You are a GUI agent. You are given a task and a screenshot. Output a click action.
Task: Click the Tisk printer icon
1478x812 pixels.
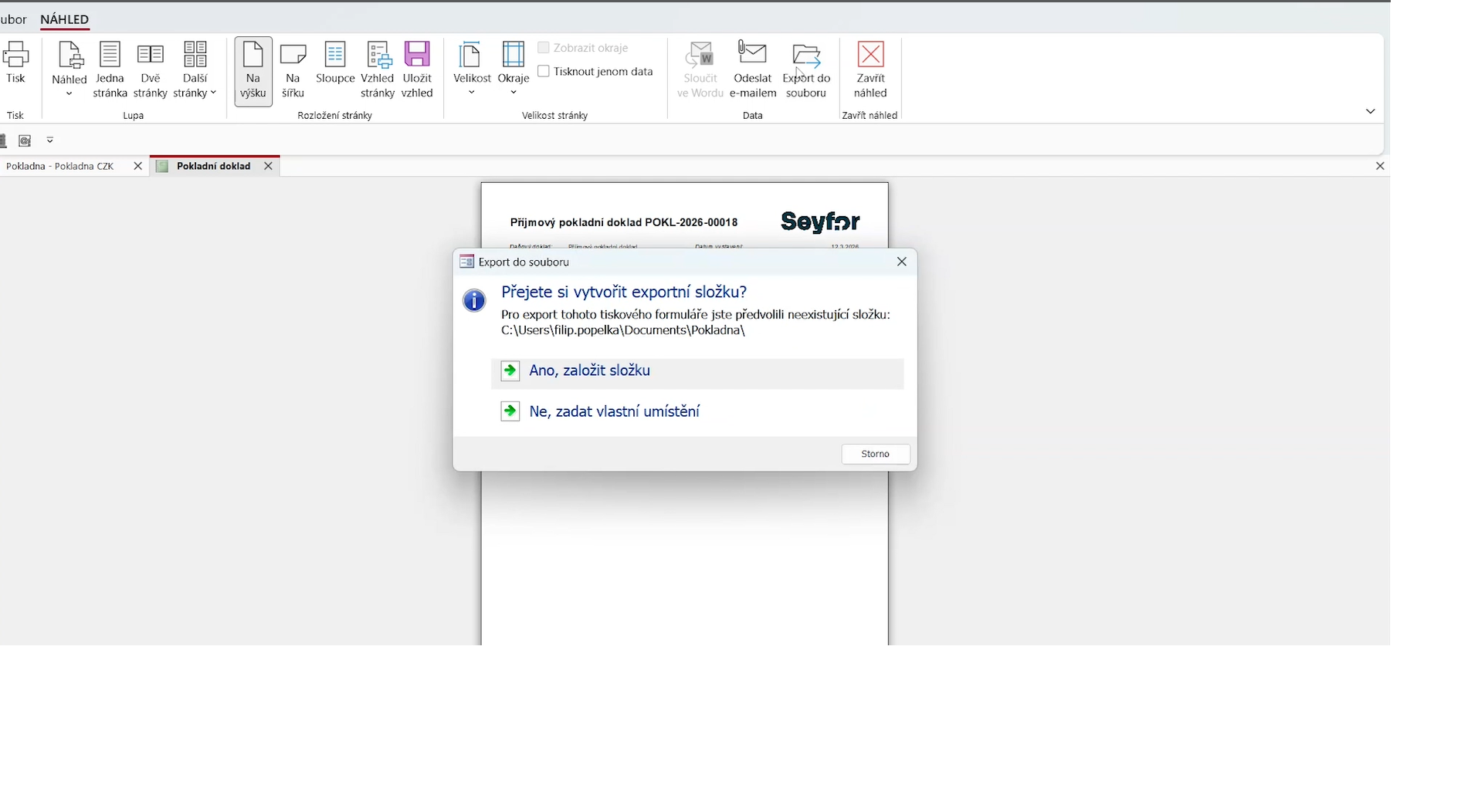15,56
